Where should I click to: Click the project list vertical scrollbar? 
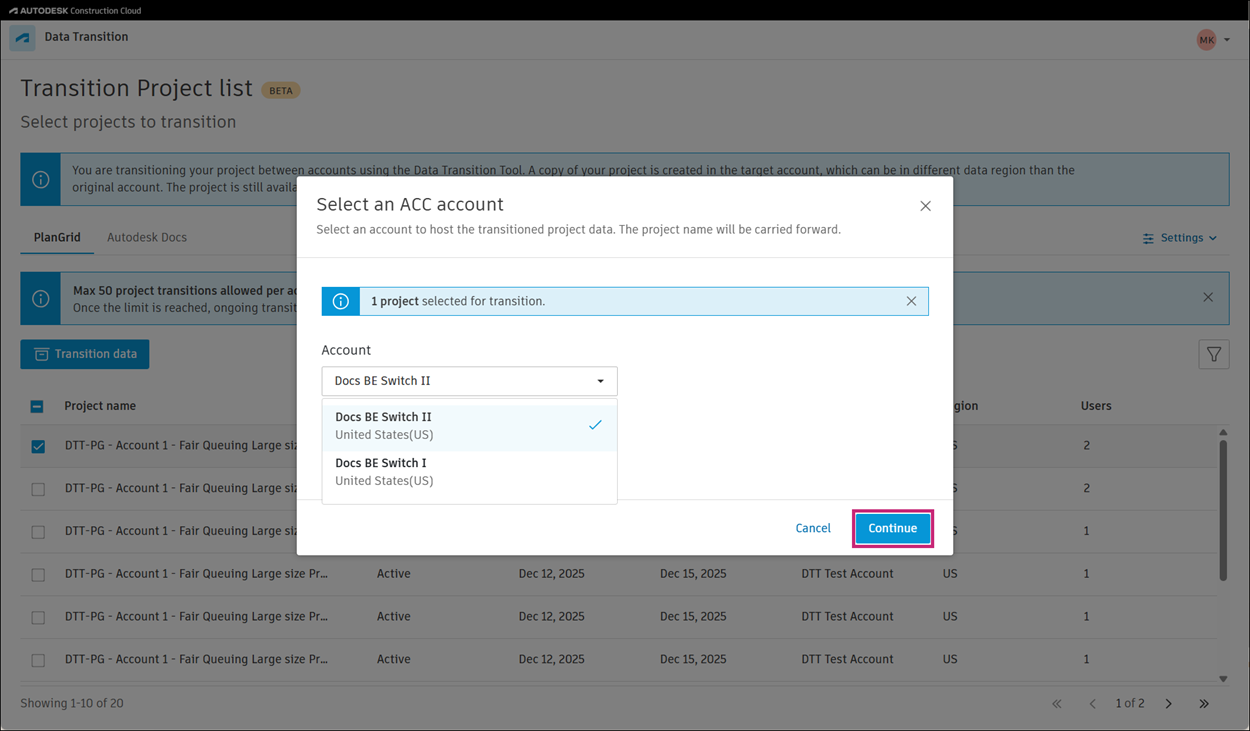click(x=1223, y=510)
